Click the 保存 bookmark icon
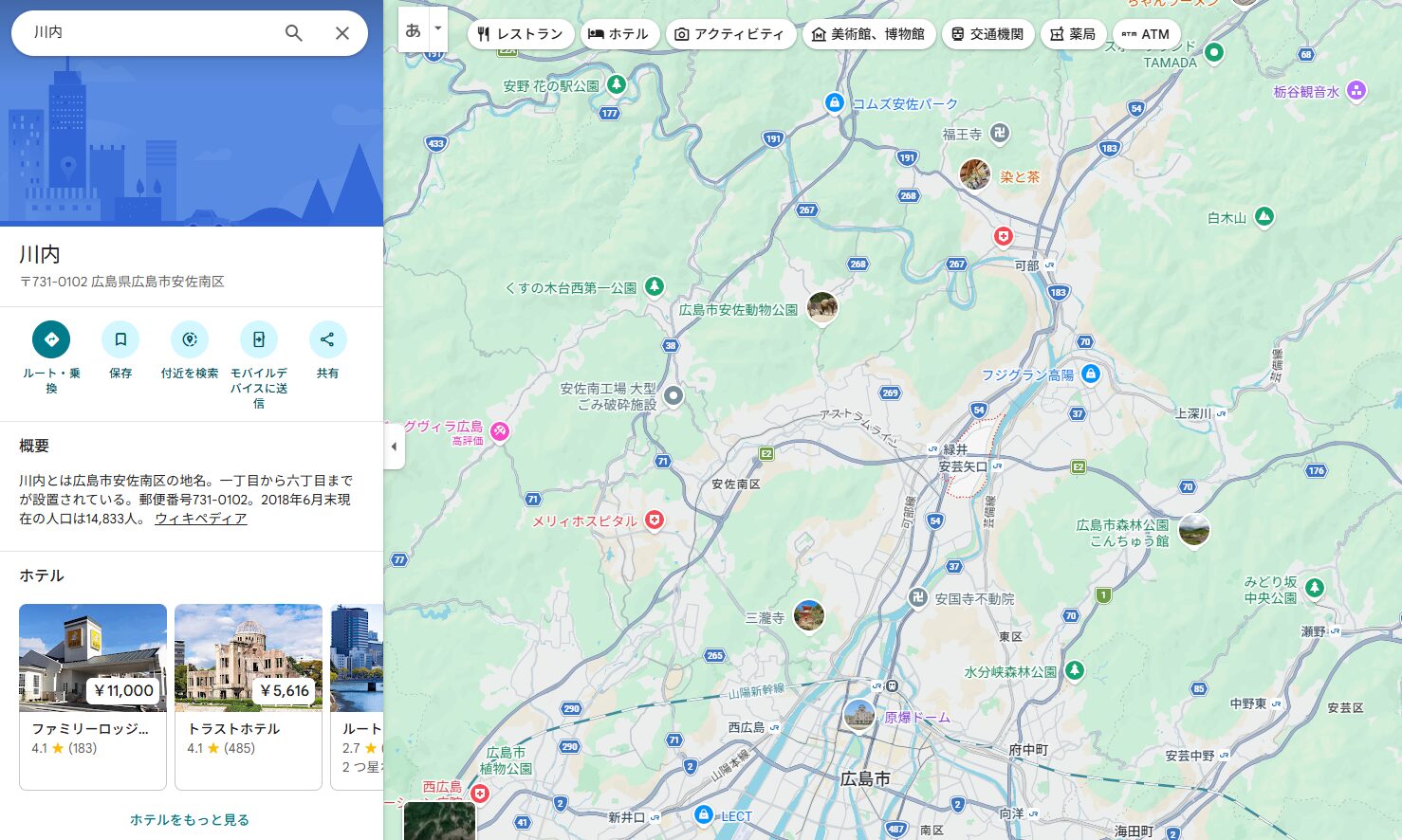The height and width of the screenshot is (840, 1402). pos(120,339)
